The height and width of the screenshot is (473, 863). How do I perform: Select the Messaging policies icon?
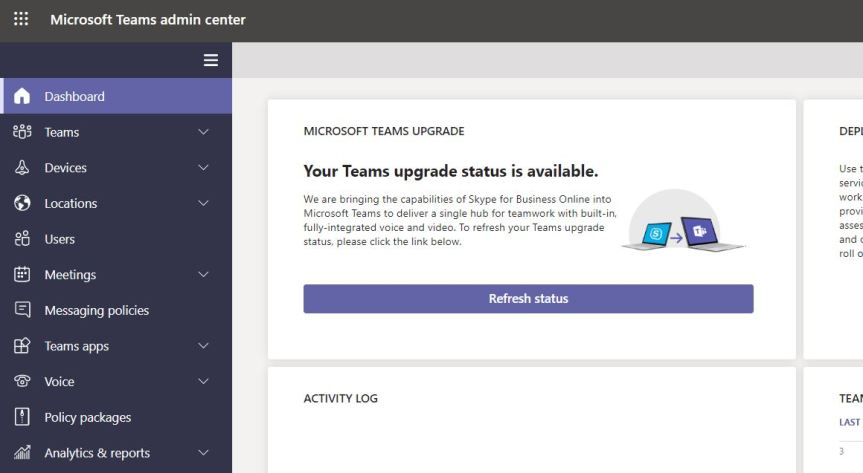point(22,310)
